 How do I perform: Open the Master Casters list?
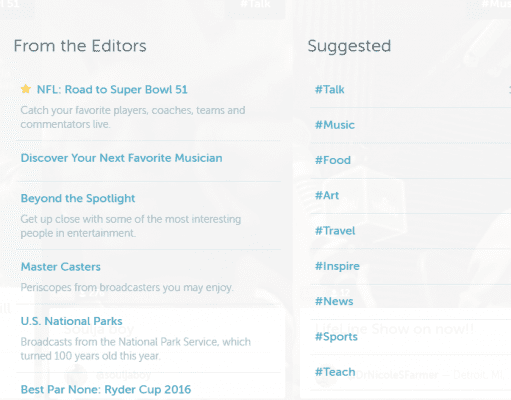[61, 267]
